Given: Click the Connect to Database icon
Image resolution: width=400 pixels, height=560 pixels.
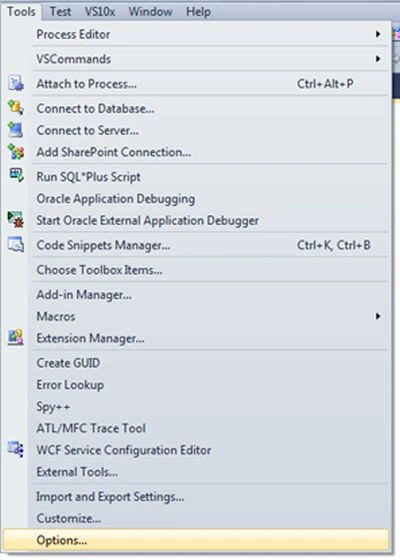Looking at the screenshot, I should (16, 108).
